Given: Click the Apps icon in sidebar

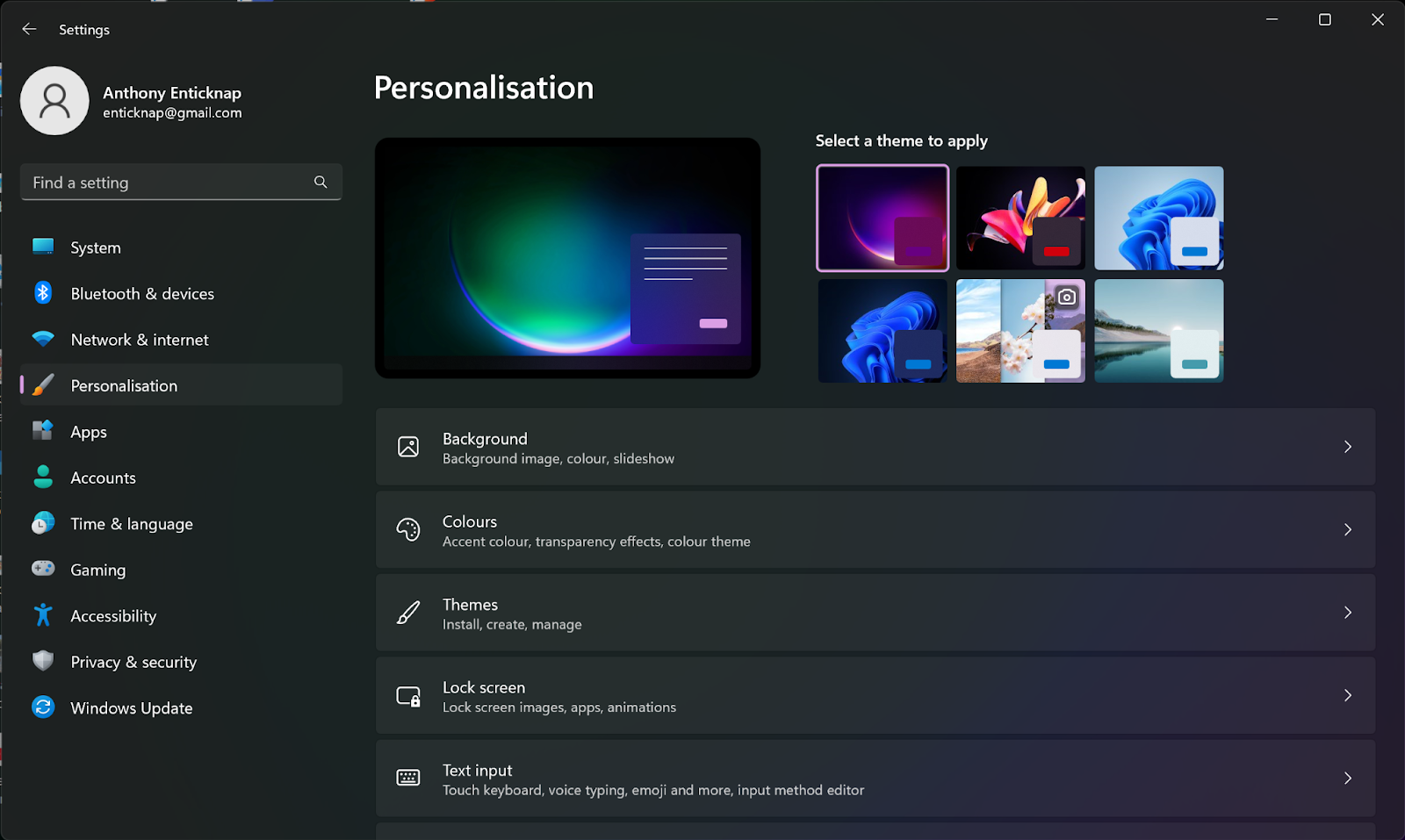Looking at the screenshot, I should [43, 430].
